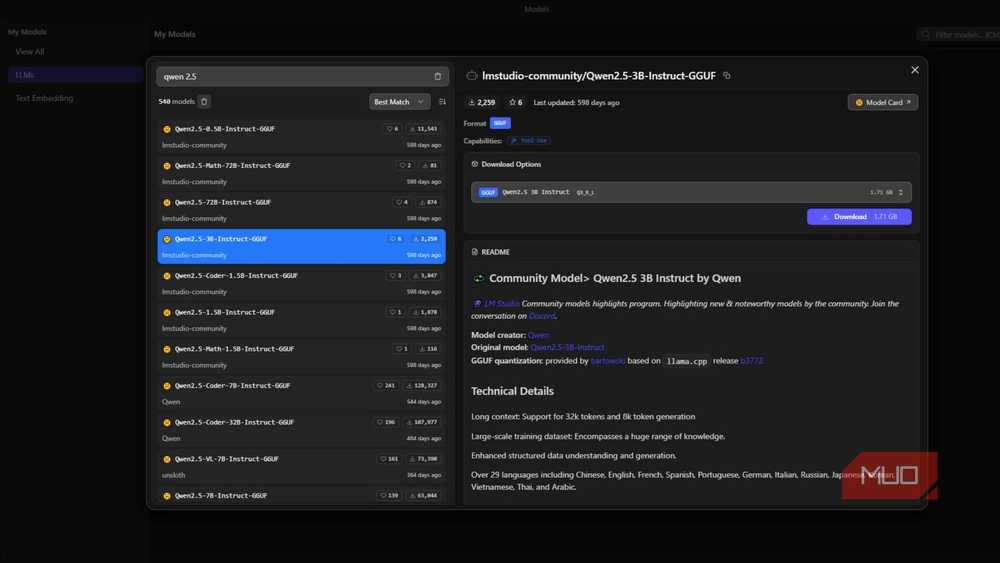Click the Download Options header

(x=506, y=165)
